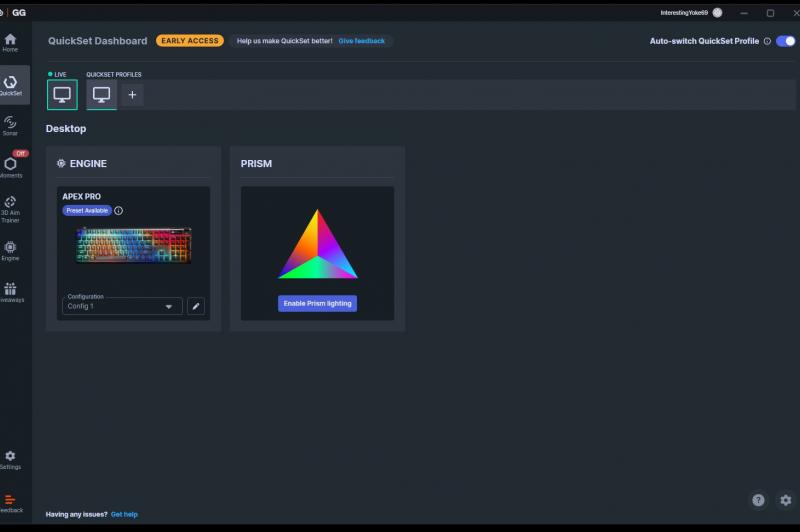Enable Prism lighting
The width and height of the screenshot is (800, 532).
point(317,303)
